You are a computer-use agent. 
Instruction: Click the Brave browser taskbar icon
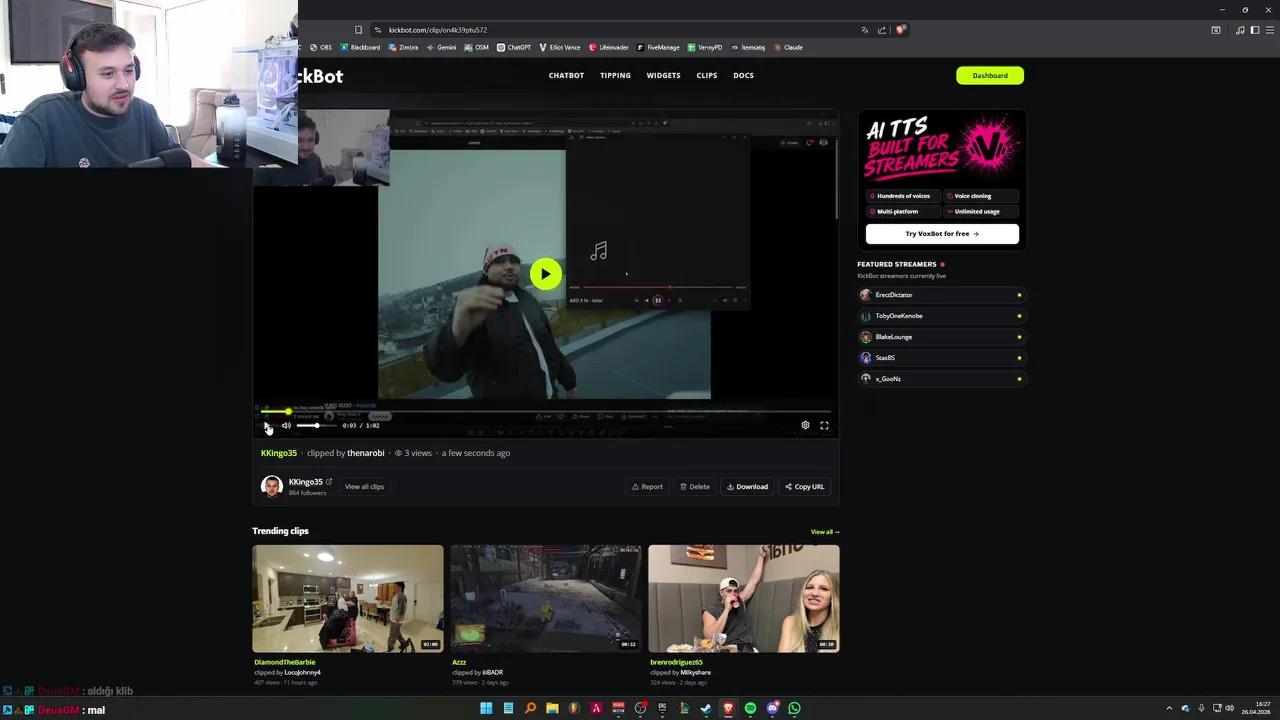[x=728, y=708]
